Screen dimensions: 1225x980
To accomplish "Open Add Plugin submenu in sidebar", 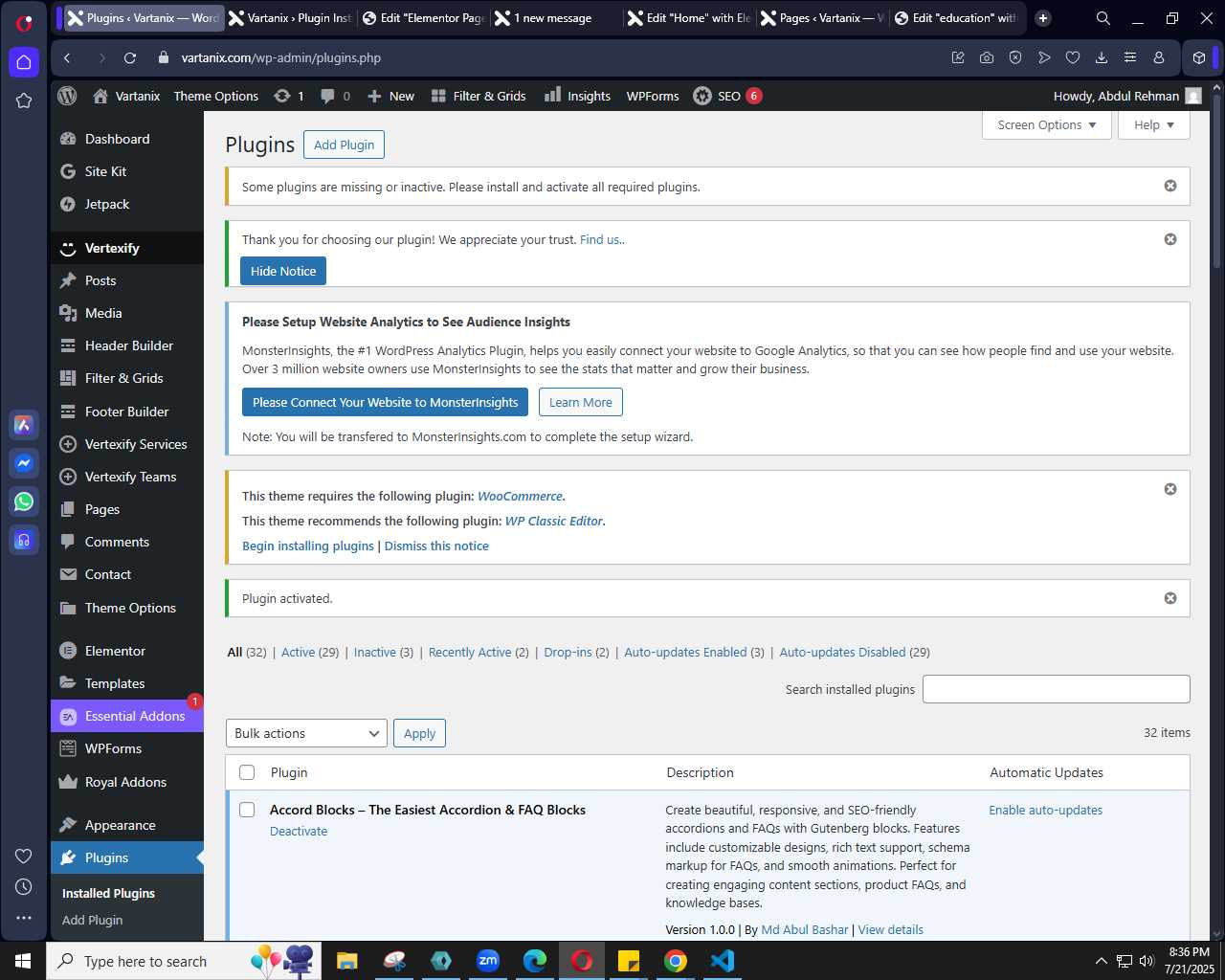I will (x=93, y=920).
